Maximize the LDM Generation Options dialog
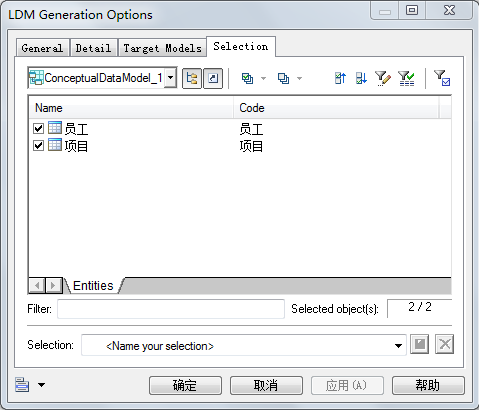 coord(412,10)
